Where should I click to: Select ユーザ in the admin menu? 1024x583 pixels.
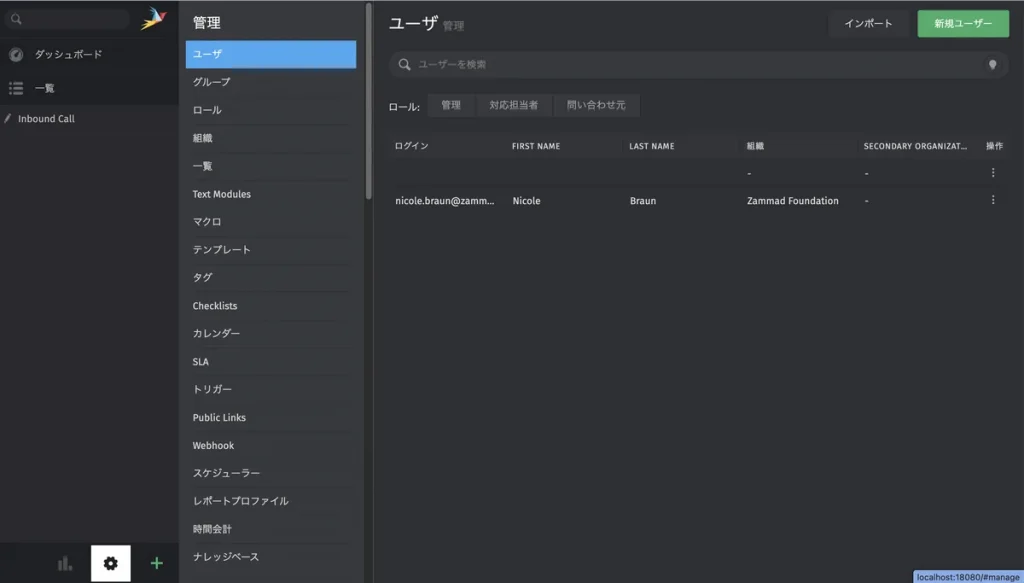(270, 54)
